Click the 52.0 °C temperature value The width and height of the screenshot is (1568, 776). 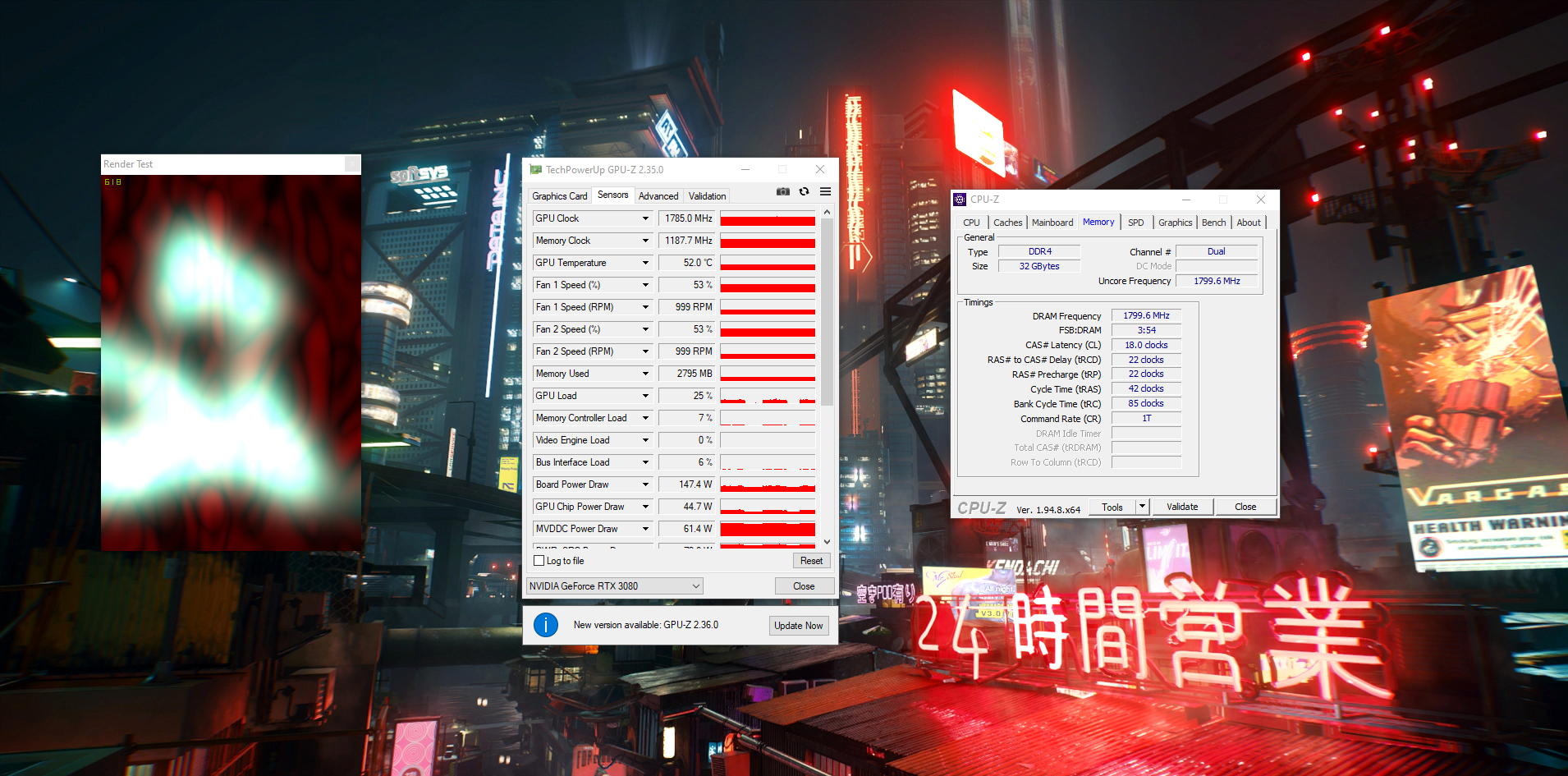[687, 263]
